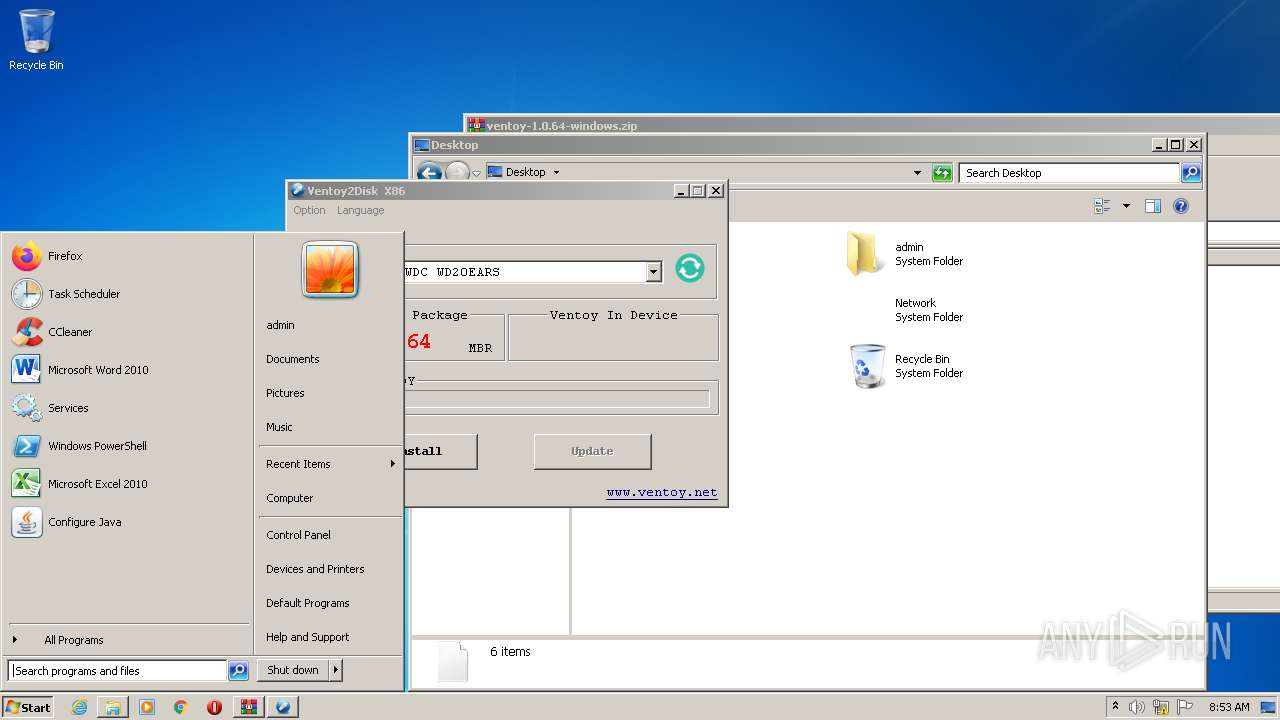Open Windows Media Player from the taskbar
The image size is (1280, 720).
147,707
